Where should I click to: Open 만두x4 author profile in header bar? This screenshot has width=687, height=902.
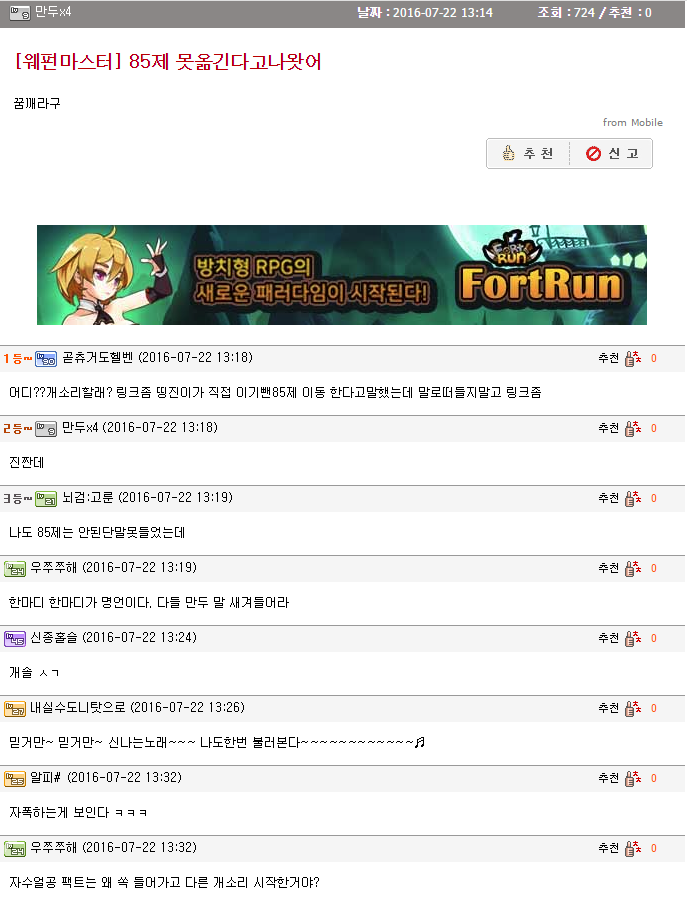[53, 12]
